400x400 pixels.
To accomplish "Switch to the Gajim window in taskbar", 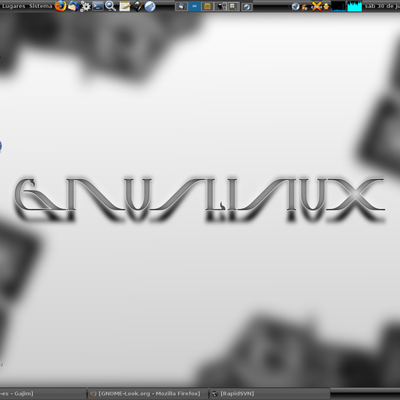I will (43, 394).
